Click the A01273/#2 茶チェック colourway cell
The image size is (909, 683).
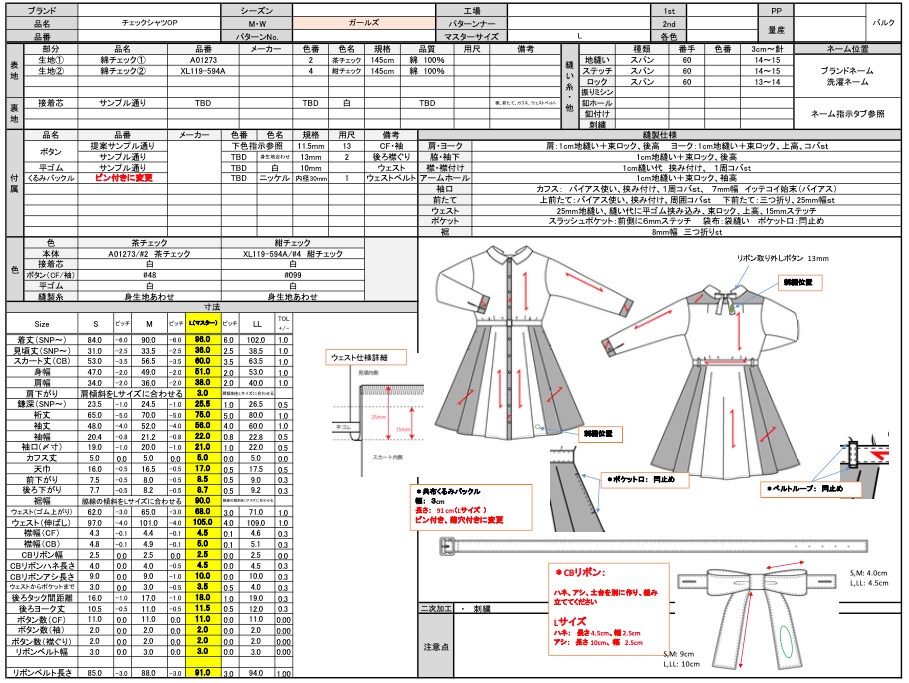pos(149,254)
